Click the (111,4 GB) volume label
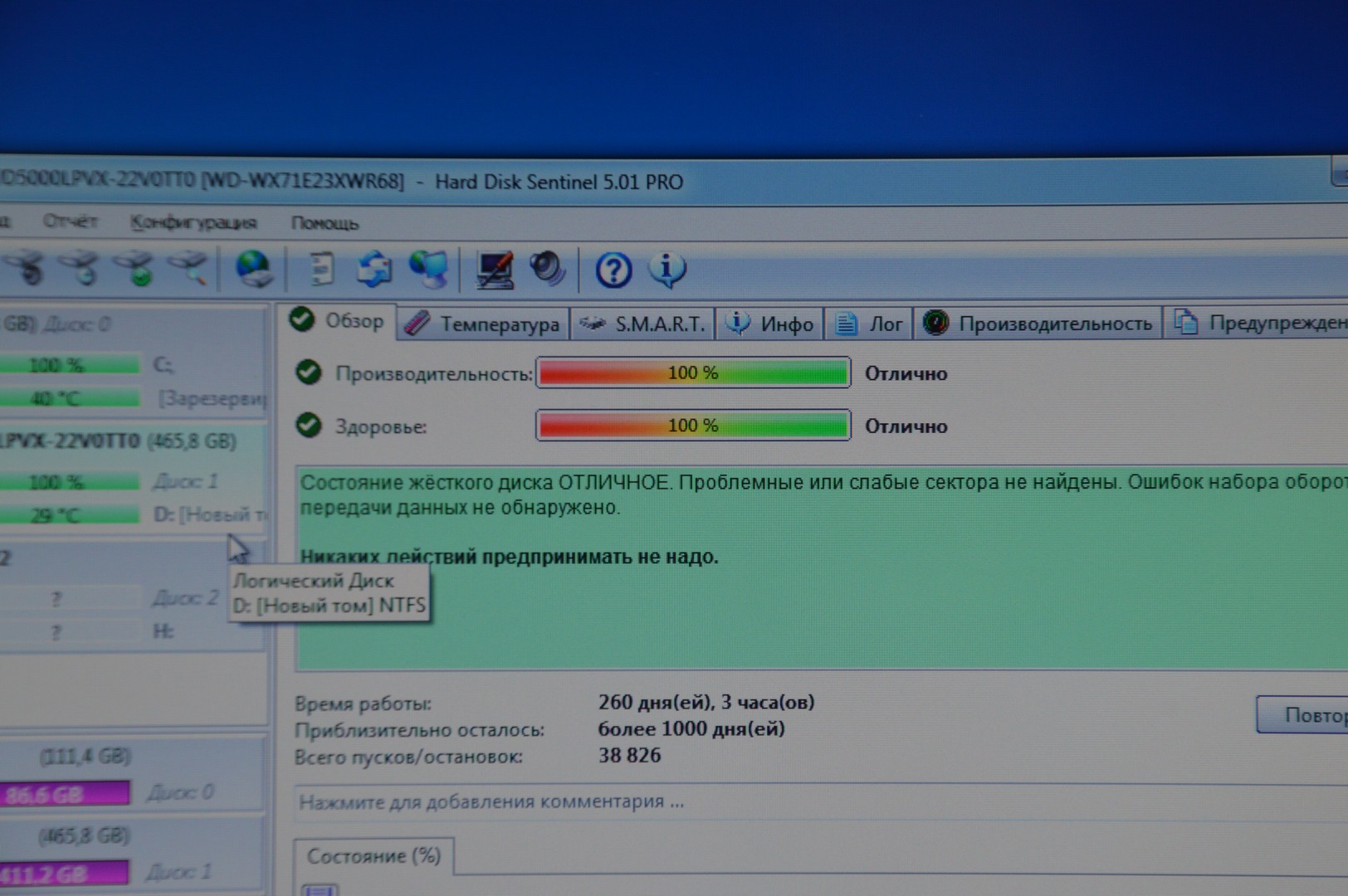Screen dimensions: 1348x896 (85, 756)
